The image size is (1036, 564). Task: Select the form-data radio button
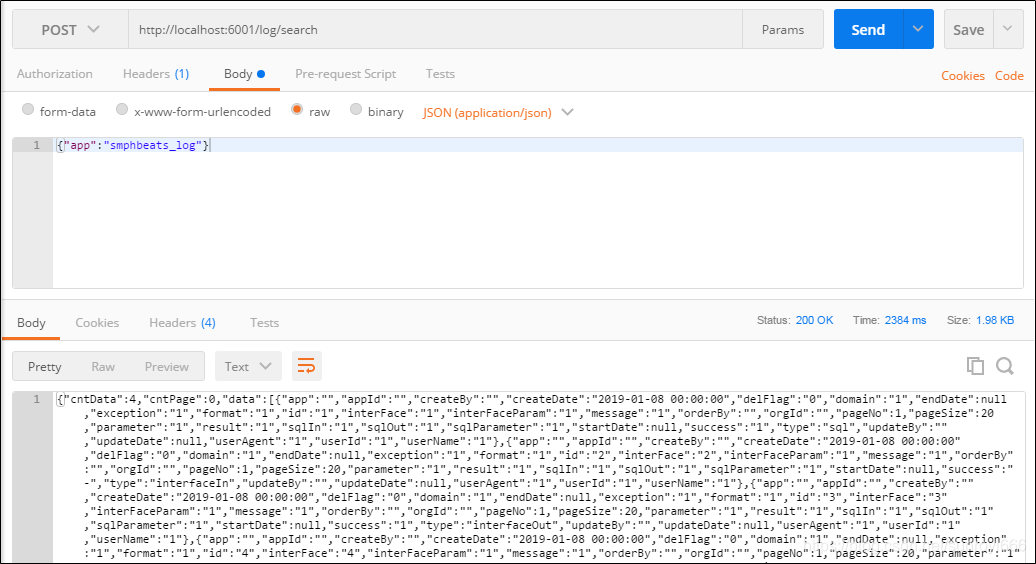[x=28, y=110]
